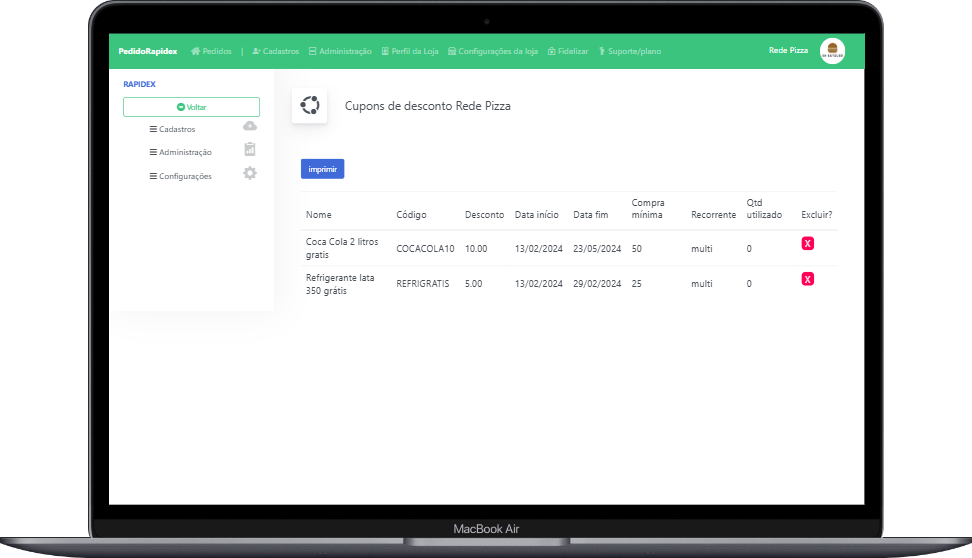The image size is (972, 558).
Task: Go to Perfil da Loja
Action: click(410, 51)
